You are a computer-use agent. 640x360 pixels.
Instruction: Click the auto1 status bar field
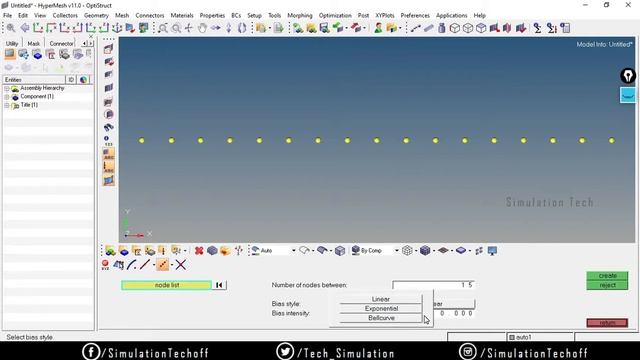click(540, 337)
